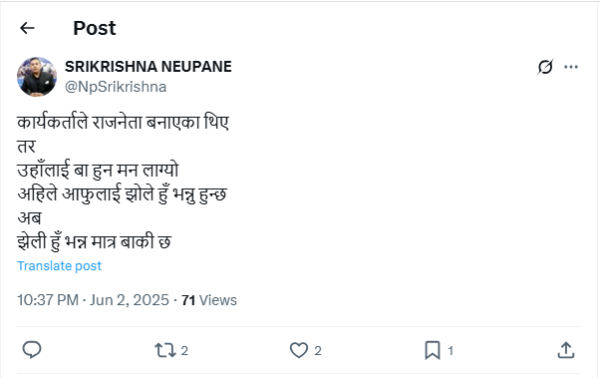600x378 pixels.
Task: Open the share post upload icon
Action: (x=566, y=350)
